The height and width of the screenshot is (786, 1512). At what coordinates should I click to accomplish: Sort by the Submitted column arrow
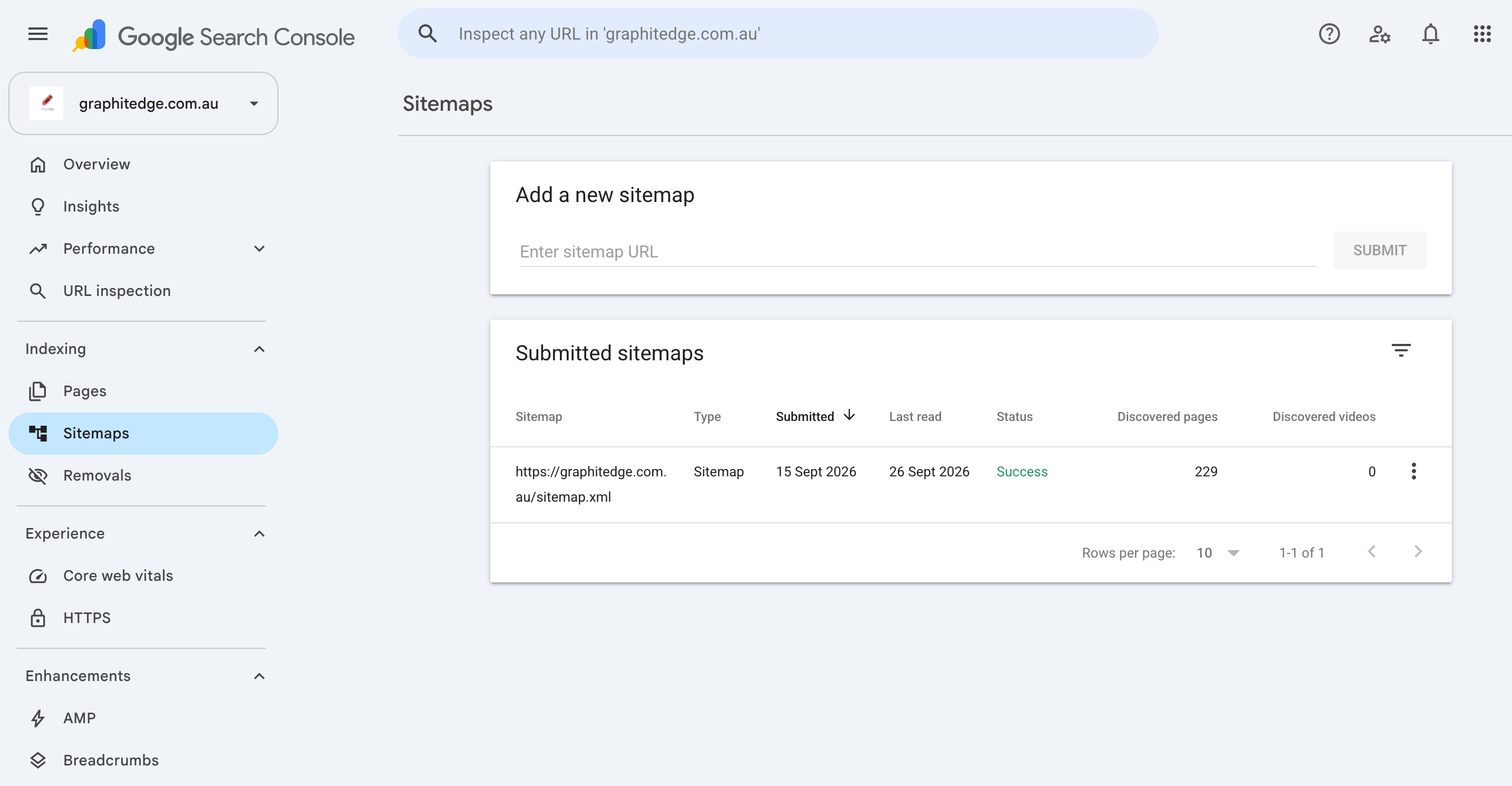point(849,415)
